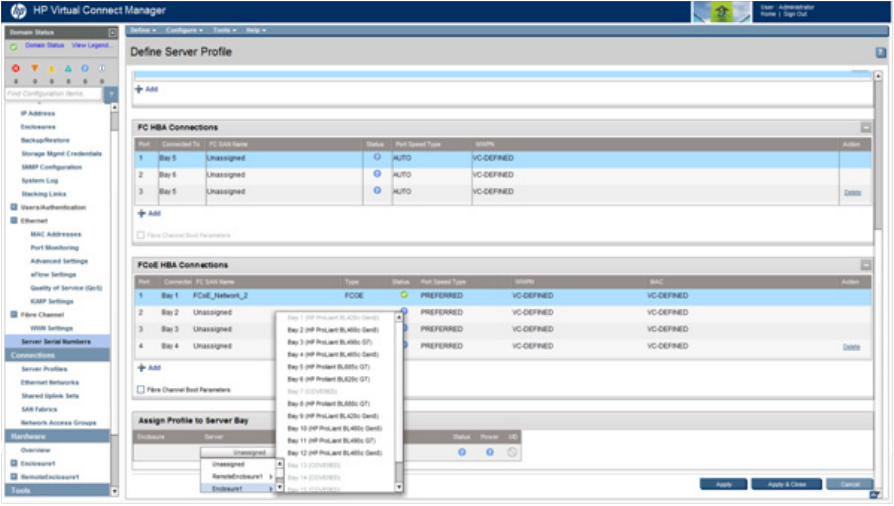The height and width of the screenshot is (506, 894).
Task: Click the Sign Out link
Action: point(795,14)
